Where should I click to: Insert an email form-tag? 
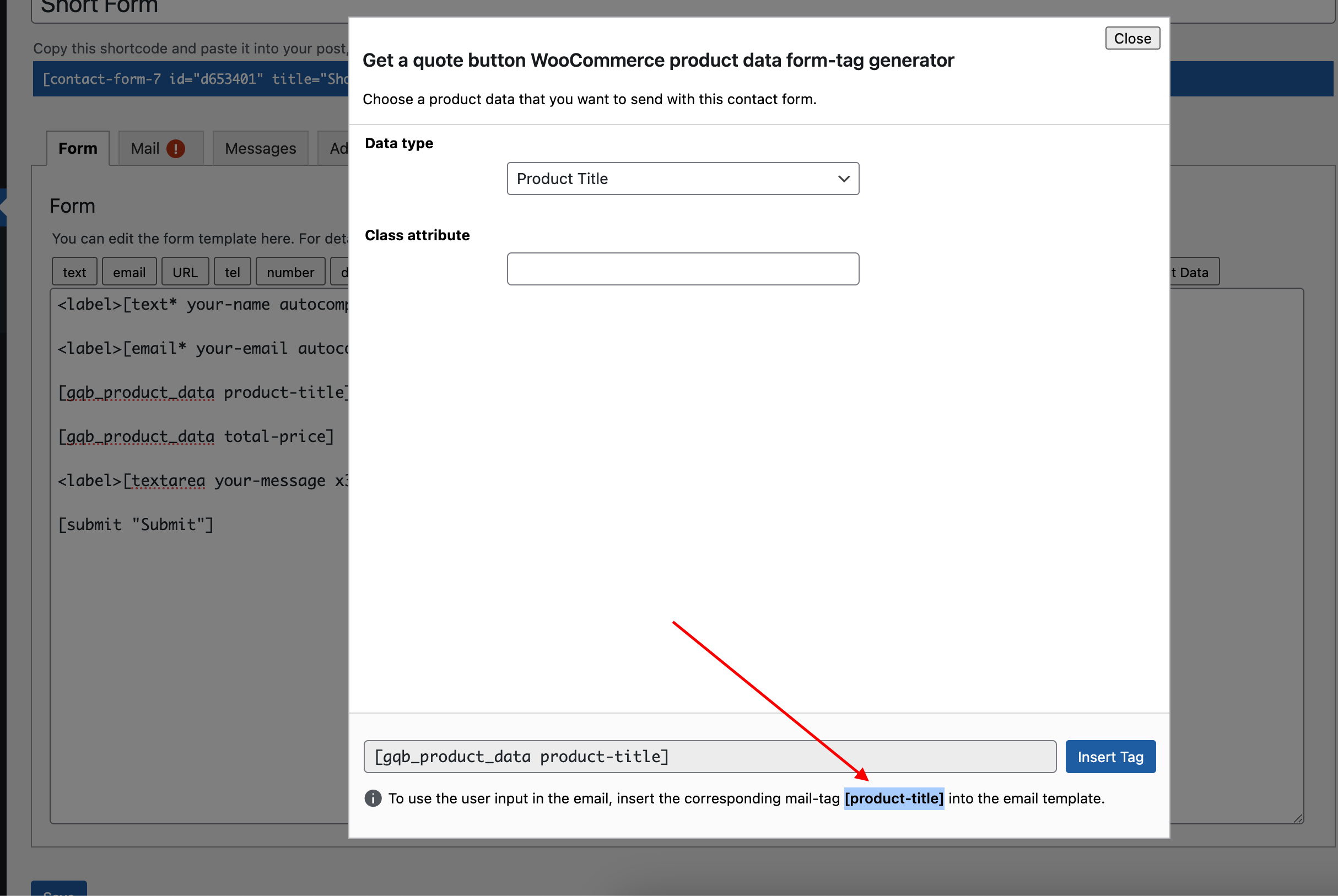tap(129, 272)
